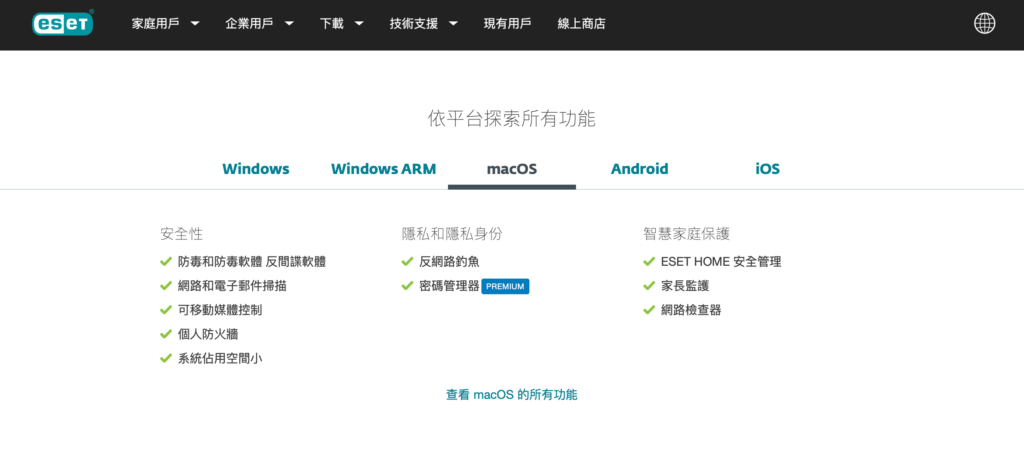Expand the 家庭用戶 dropdown menu
Screen dimensions: 1024x449
point(165,23)
